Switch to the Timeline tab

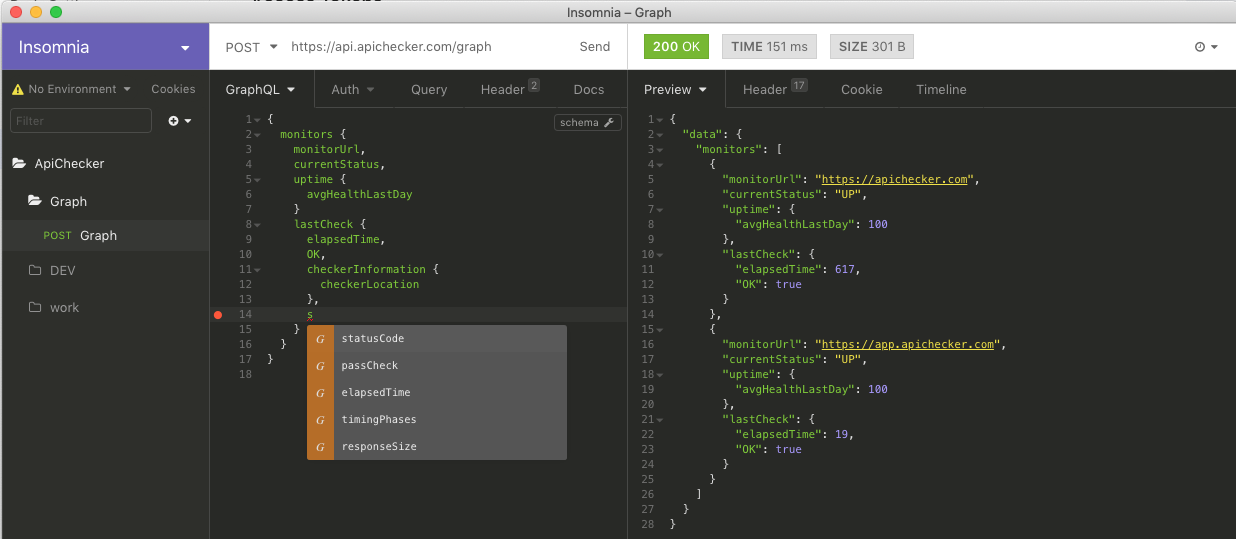click(x=941, y=89)
